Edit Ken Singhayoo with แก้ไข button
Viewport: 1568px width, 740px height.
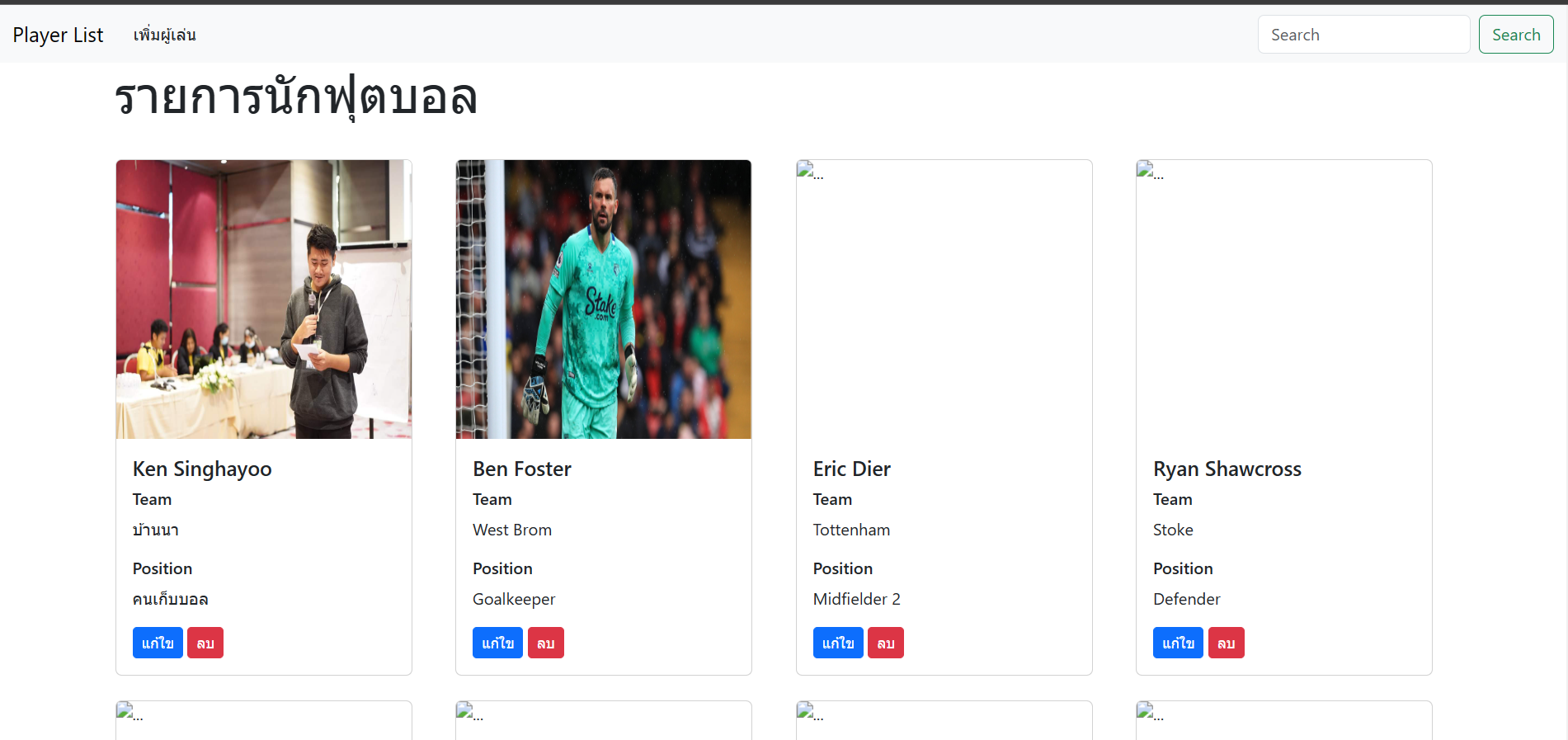(158, 643)
